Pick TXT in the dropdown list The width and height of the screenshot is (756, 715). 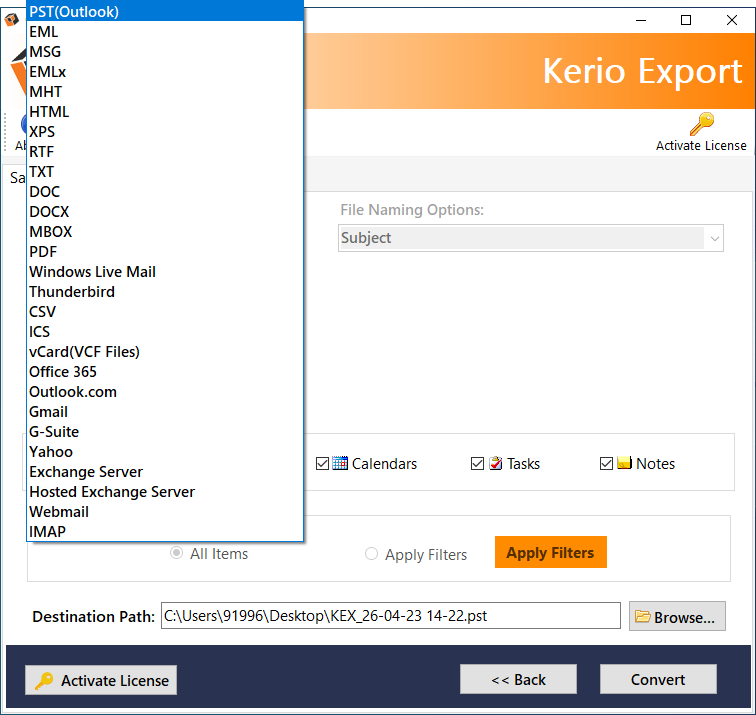(165, 172)
